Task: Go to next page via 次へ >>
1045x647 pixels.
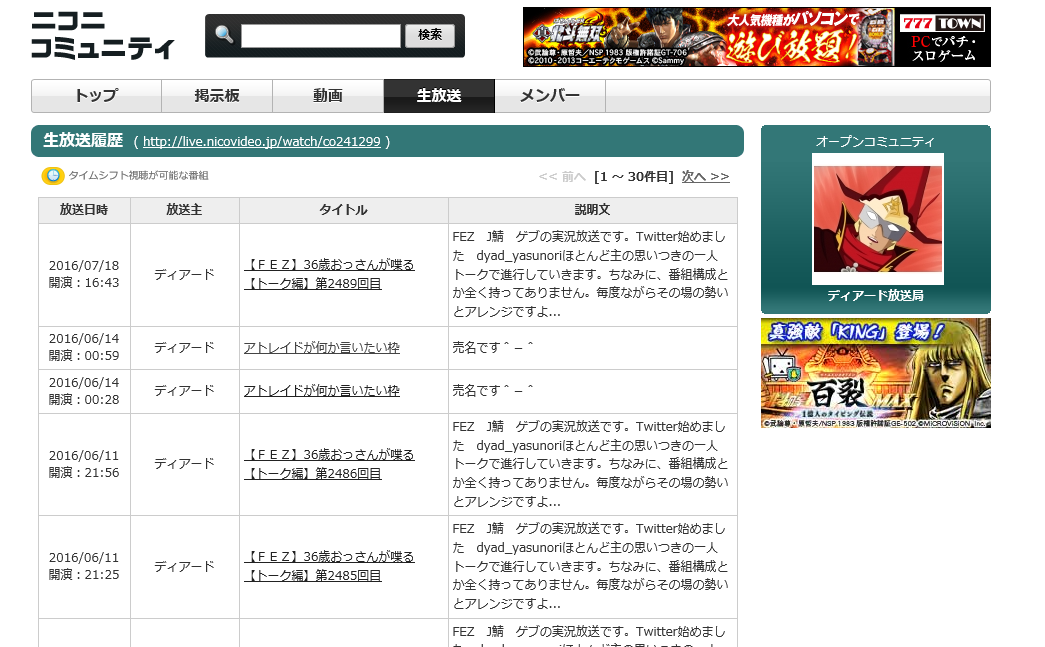Action: 705,176
